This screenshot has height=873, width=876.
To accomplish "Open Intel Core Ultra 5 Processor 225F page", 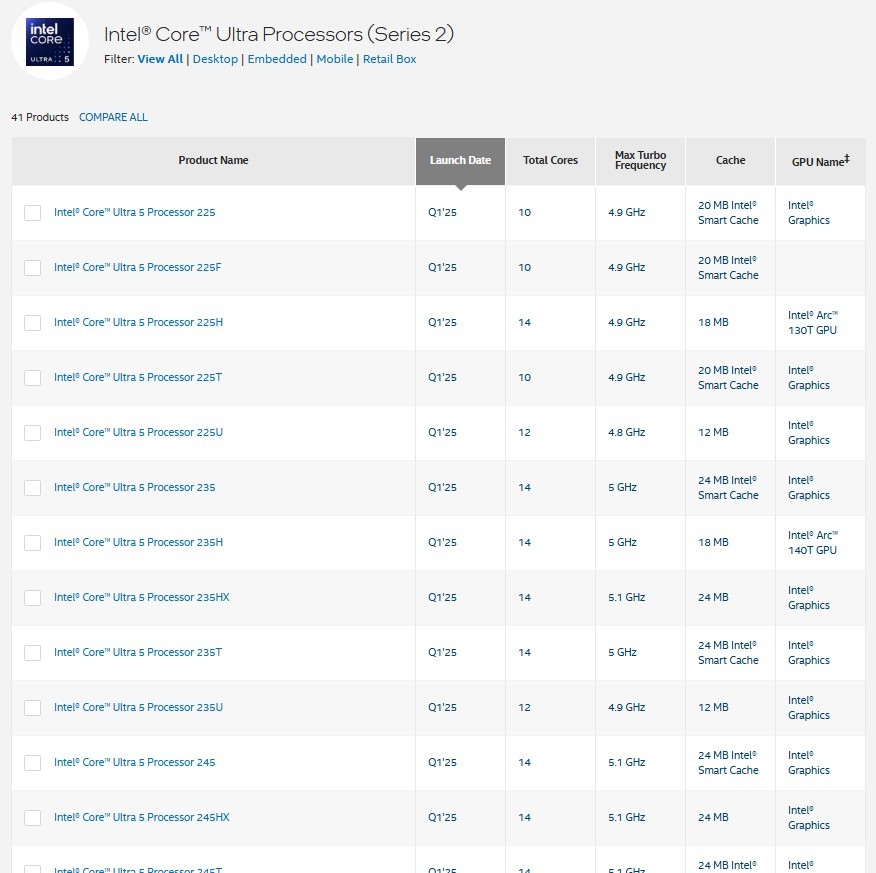I will point(138,268).
